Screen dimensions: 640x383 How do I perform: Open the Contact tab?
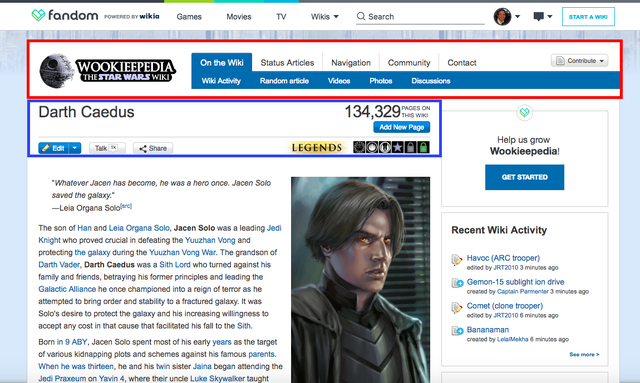pos(462,63)
